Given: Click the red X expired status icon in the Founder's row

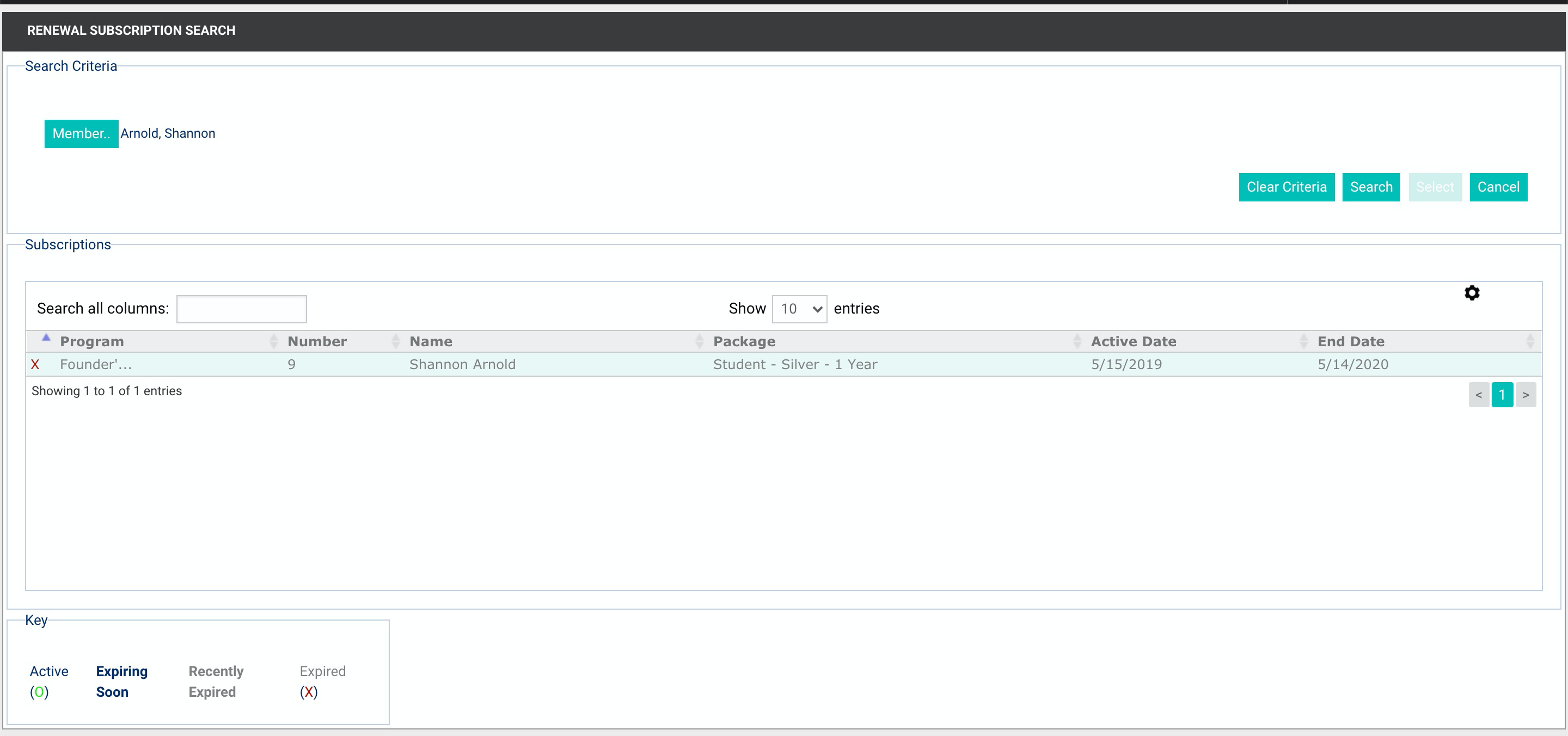Looking at the screenshot, I should (x=35, y=365).
